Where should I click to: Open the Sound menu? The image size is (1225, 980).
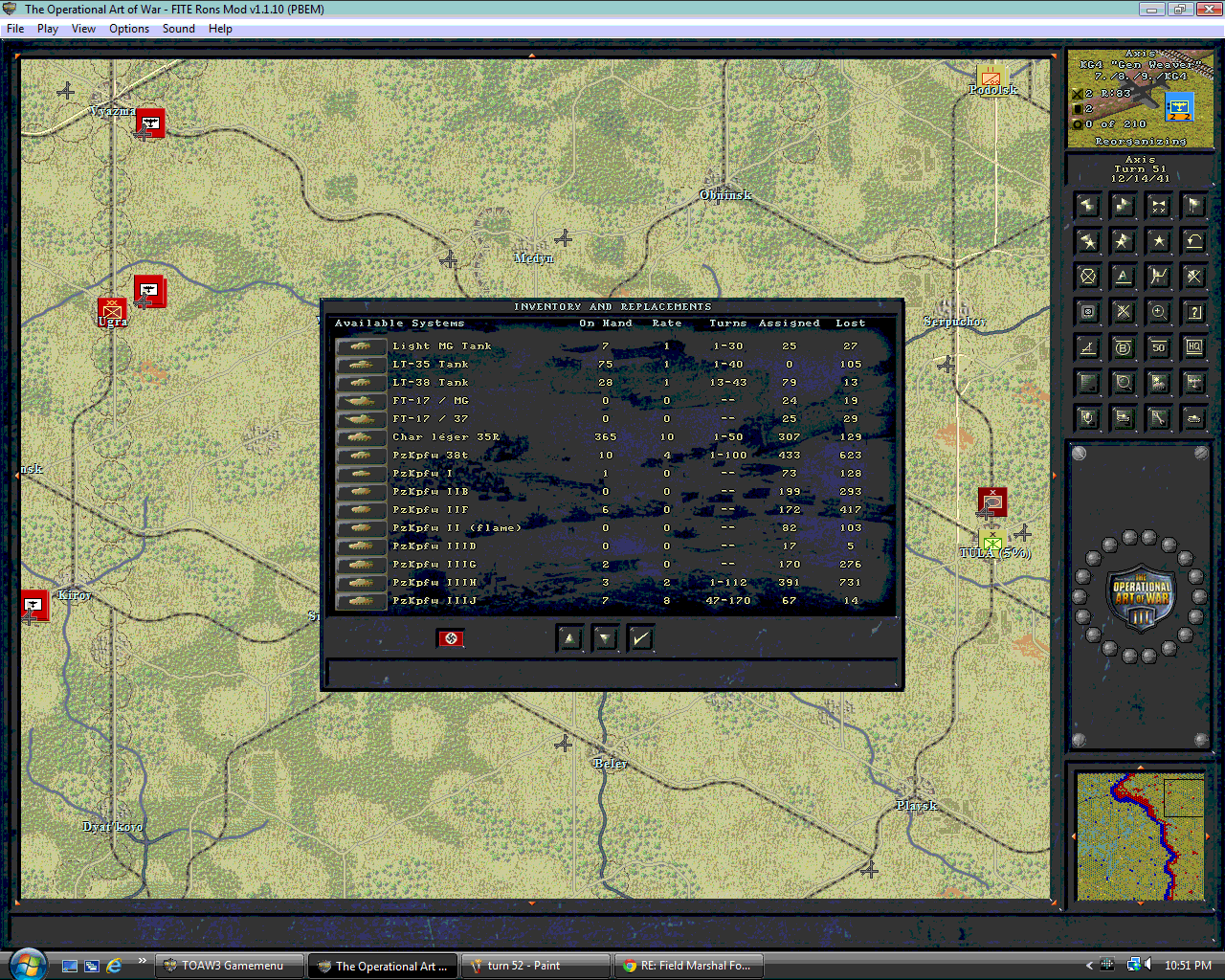pyautogui.click(x=179, y=29)
